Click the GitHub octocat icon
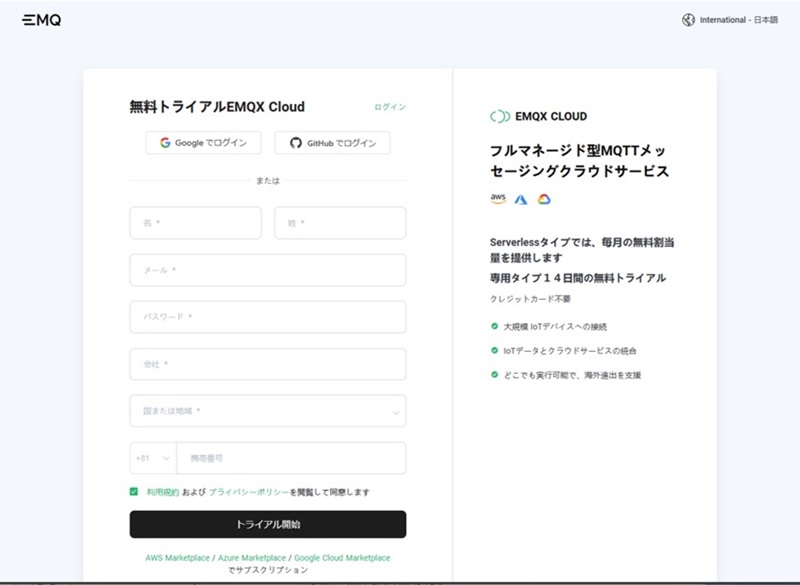This screenshot has width=800, height=585. pos(296,143)
